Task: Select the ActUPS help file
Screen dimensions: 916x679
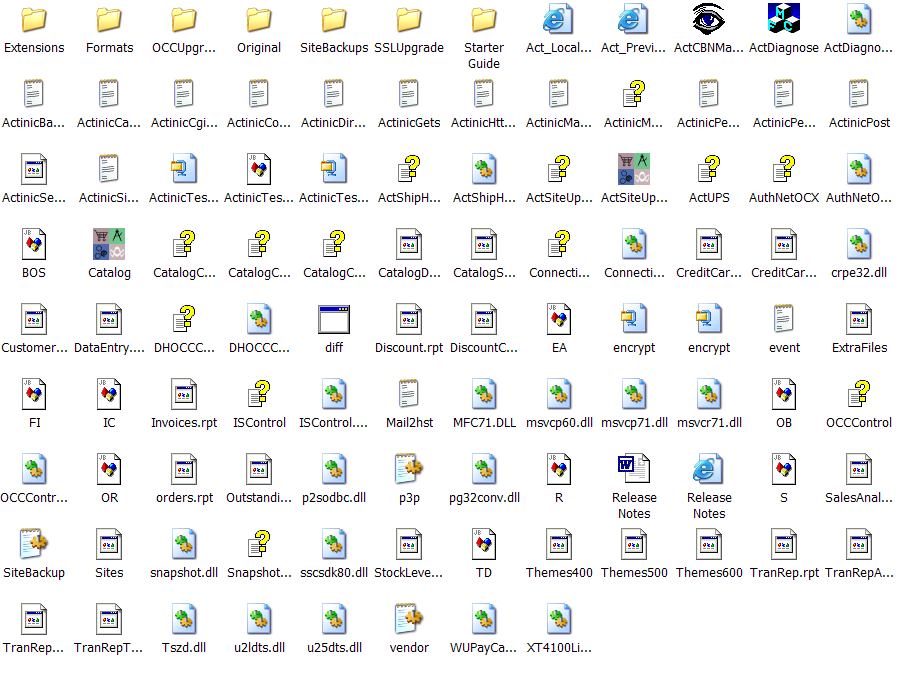Action: [x=709, y=170]
